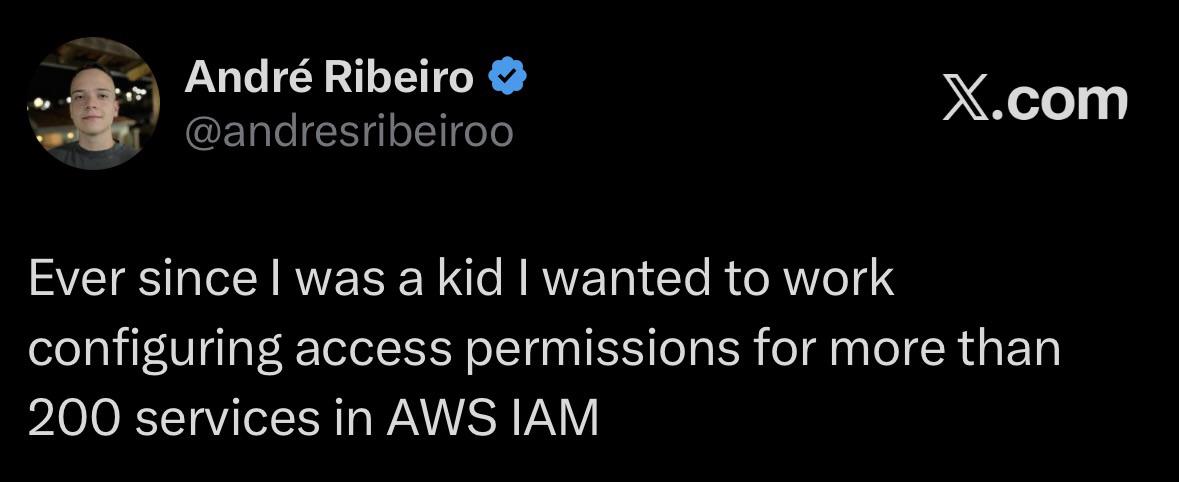Click the @andresribeiroo handle
The height and width of the screenshot is (482, 1179).
(x=349, y=131)
